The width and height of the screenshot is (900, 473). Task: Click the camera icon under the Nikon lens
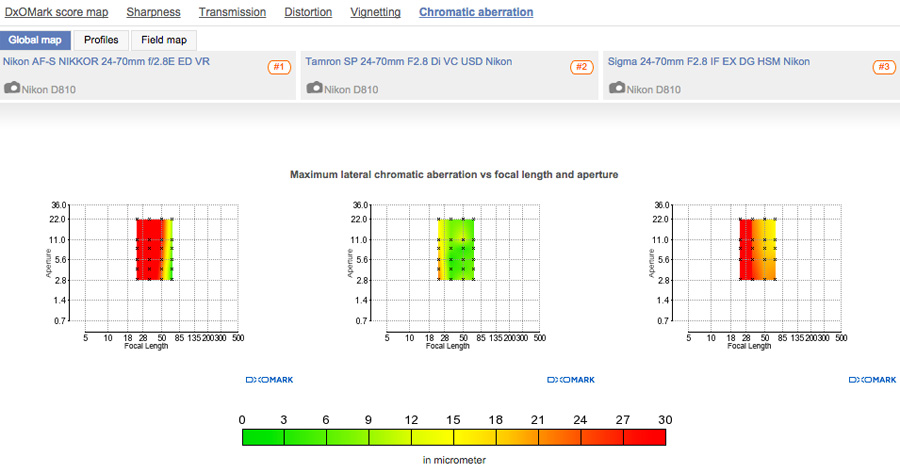12,88
